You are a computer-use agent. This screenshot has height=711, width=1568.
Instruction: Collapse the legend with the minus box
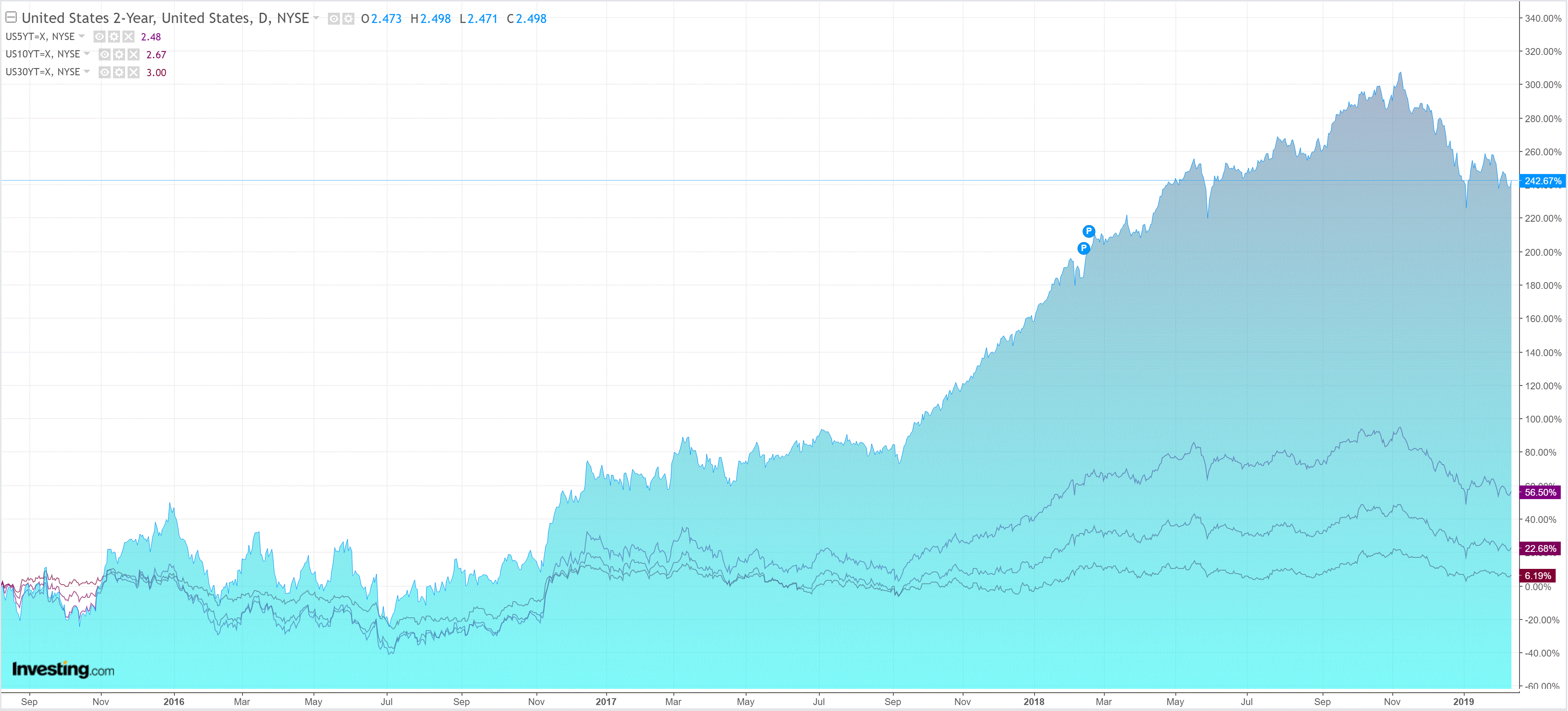pyautogui.click(x=11, y=17)
